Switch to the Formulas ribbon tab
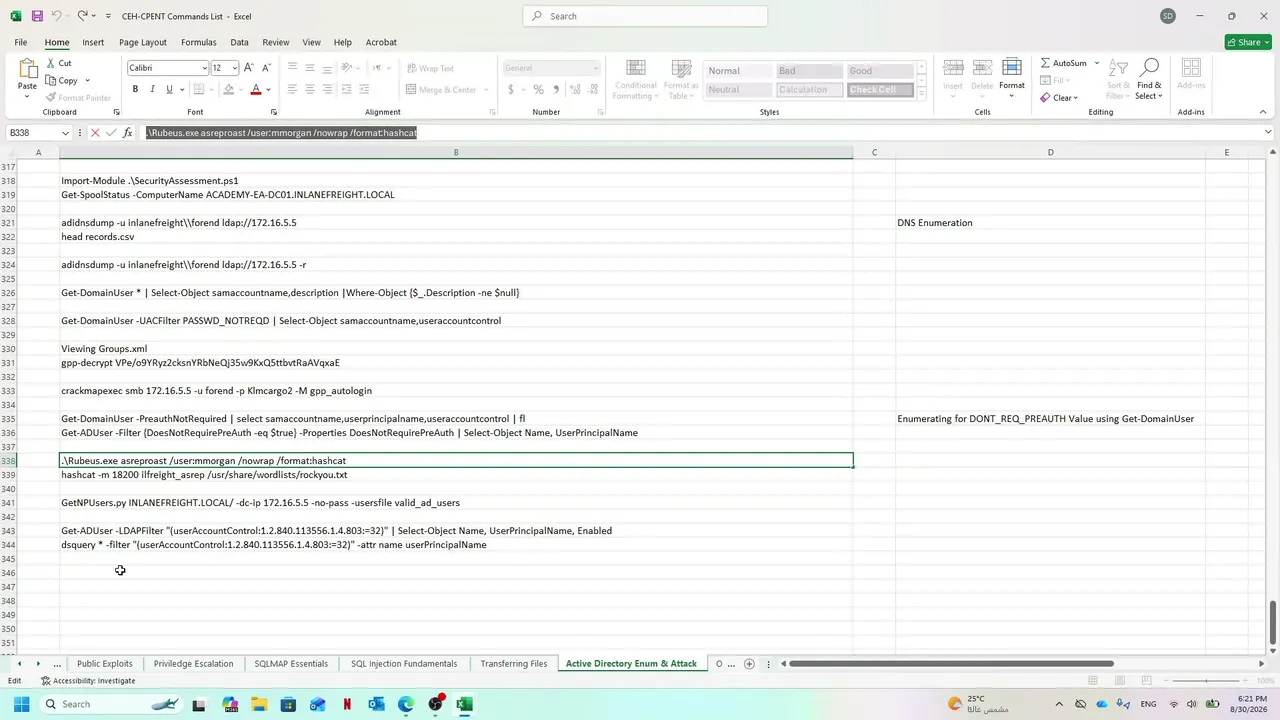1280x720 pixels. click(199, 42)
